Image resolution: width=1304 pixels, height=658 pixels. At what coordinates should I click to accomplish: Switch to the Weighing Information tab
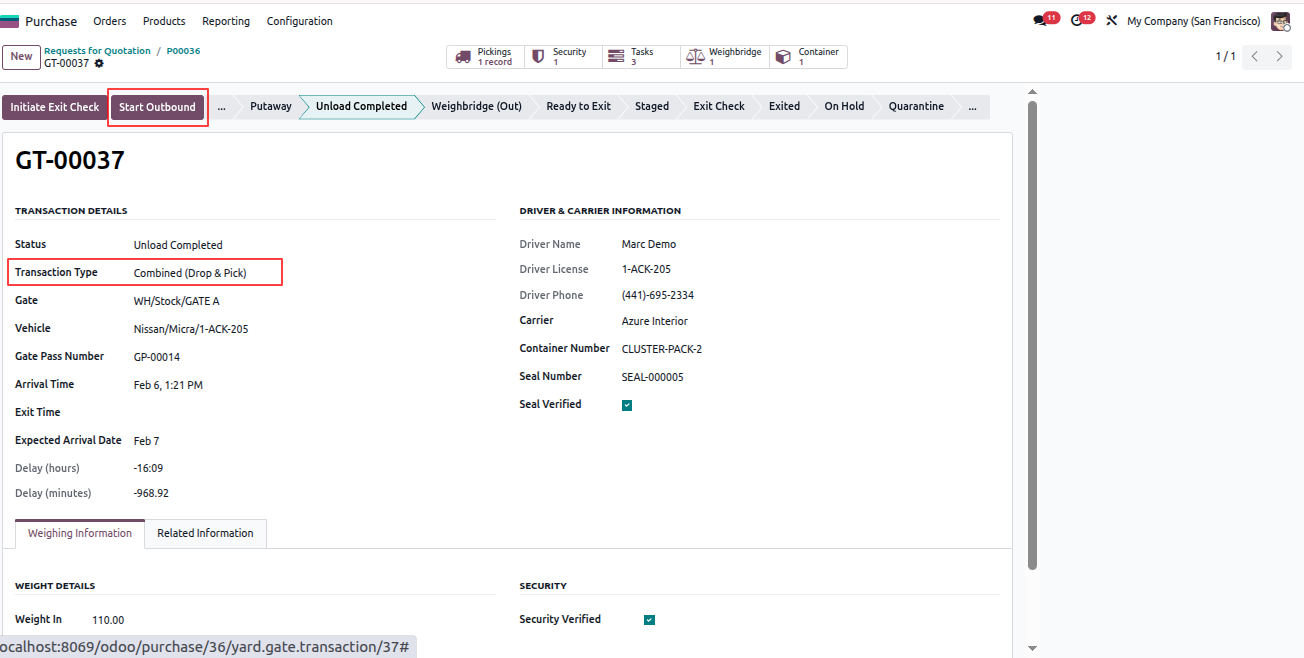[x=80, y=533]
